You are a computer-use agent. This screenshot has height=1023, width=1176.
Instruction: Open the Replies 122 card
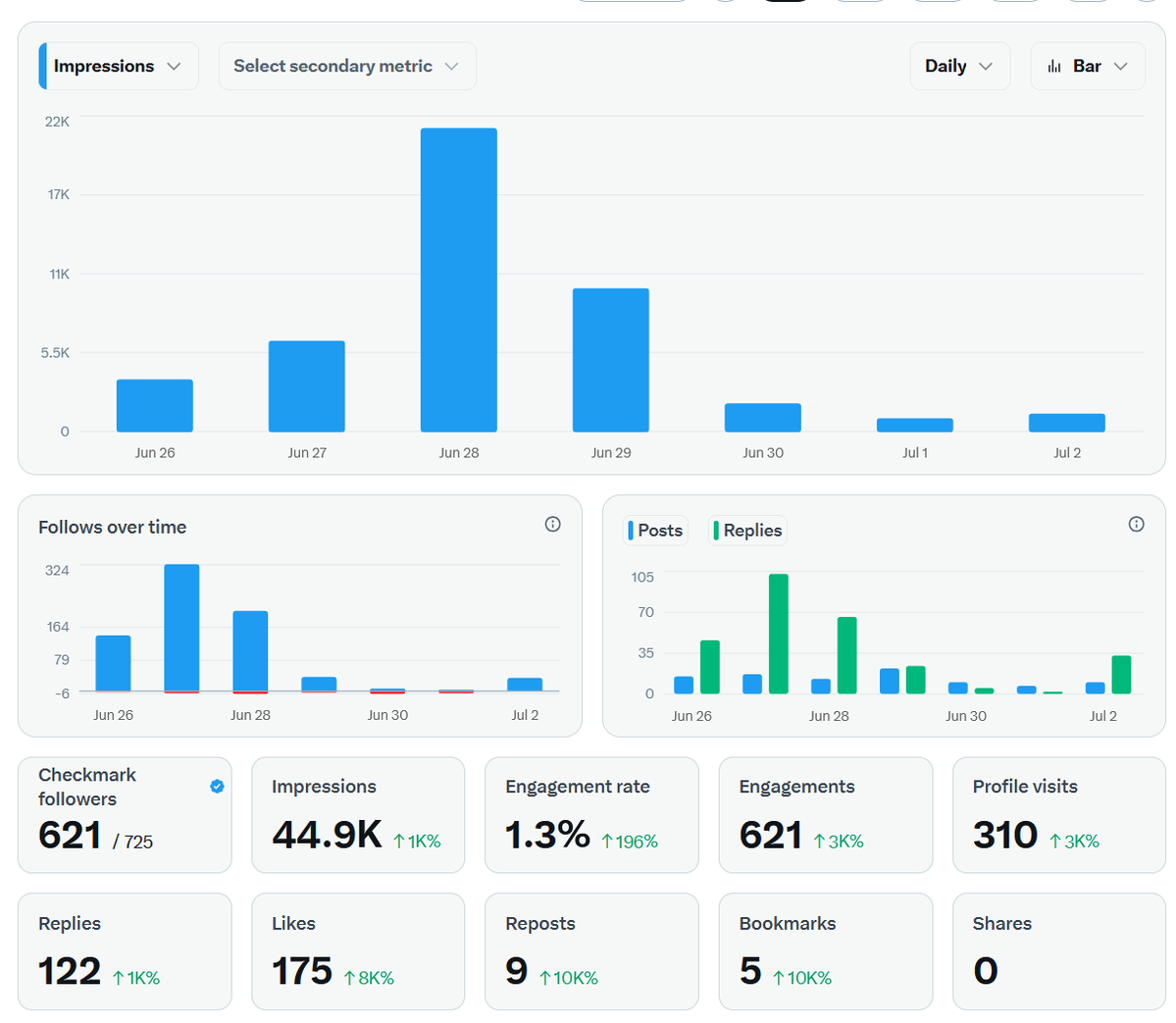click(125, 951)
